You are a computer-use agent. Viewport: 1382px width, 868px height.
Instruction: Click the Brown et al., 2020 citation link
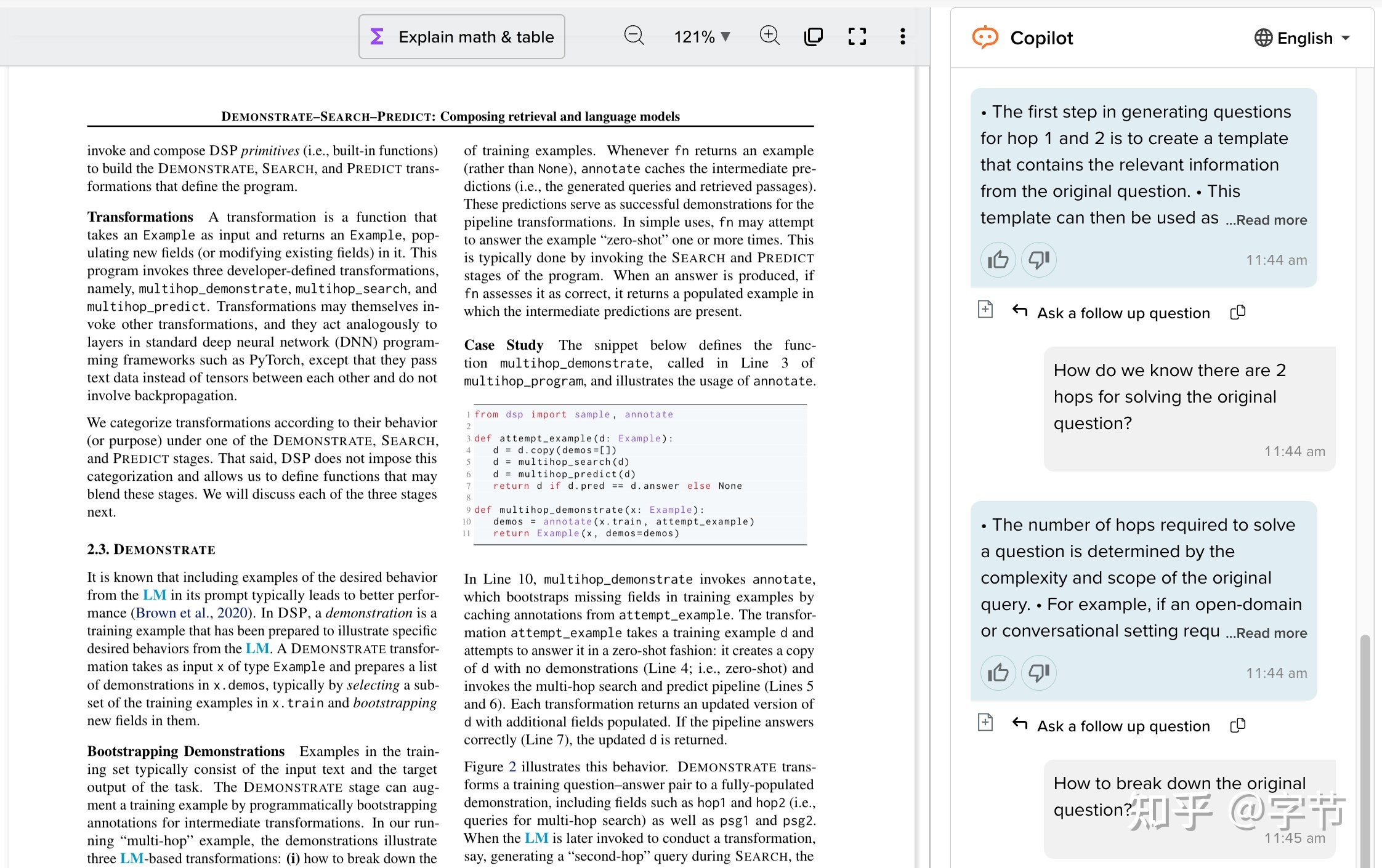(191, 613)
